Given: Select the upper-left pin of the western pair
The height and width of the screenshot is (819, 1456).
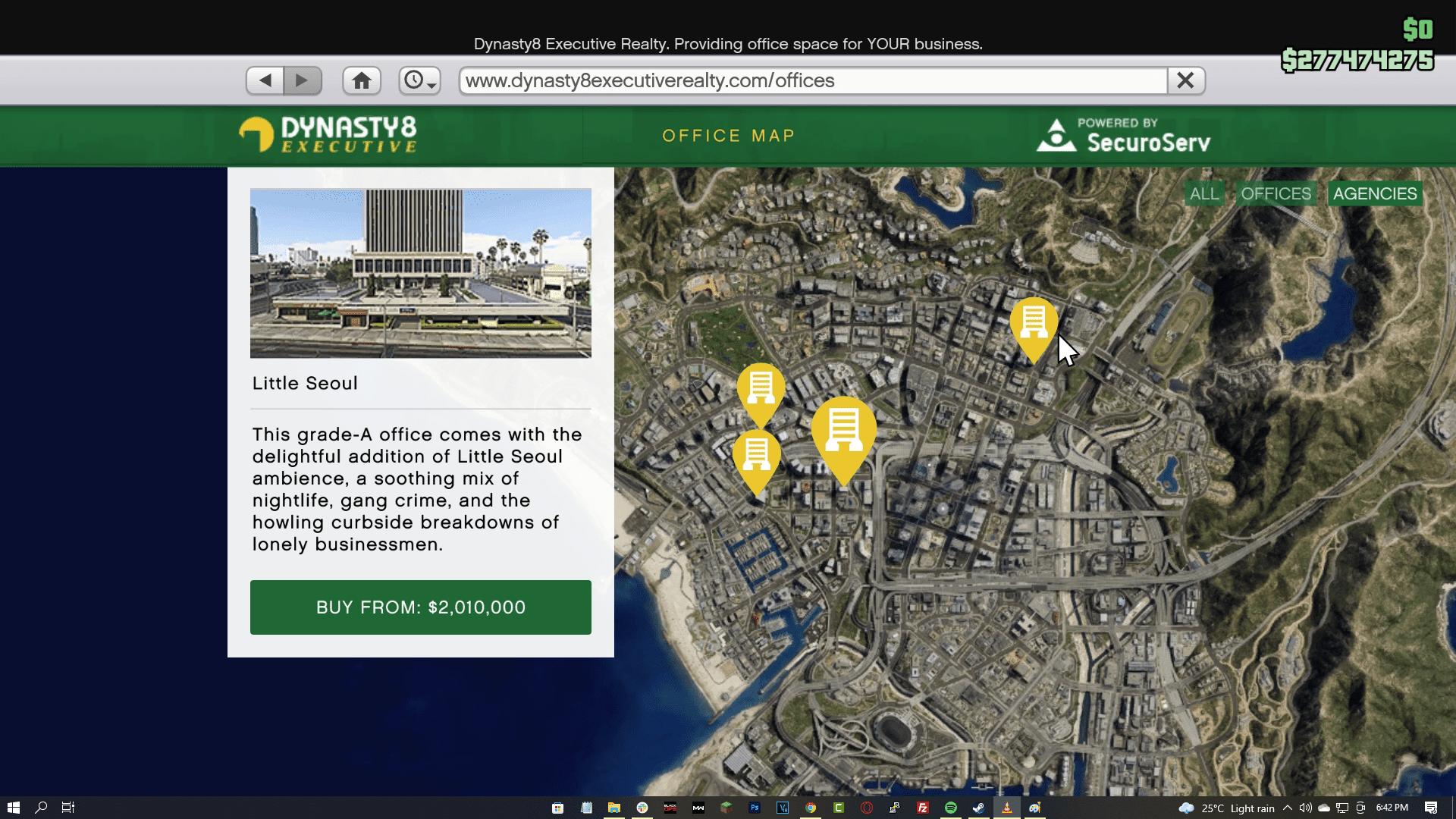Looking at the screenshot, I should (761, 389).
